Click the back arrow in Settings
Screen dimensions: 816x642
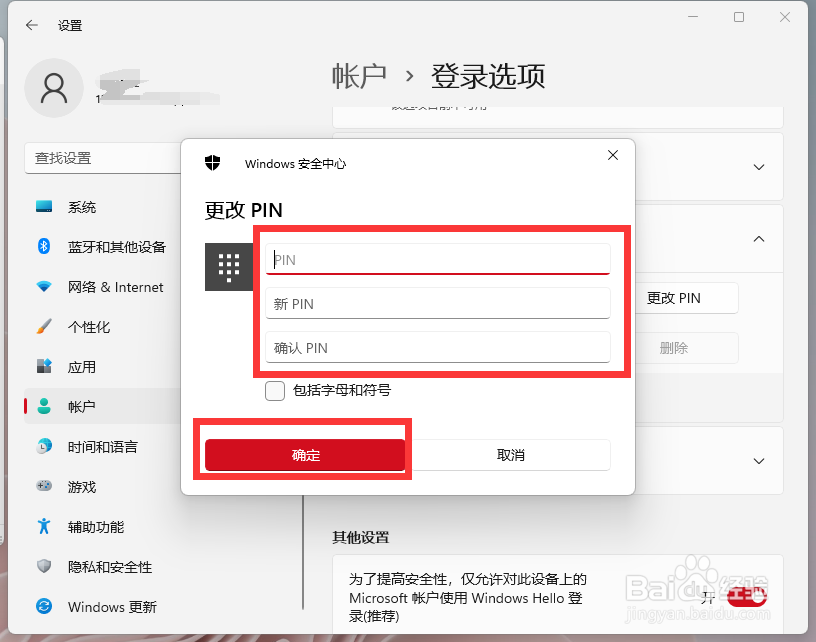32,25
